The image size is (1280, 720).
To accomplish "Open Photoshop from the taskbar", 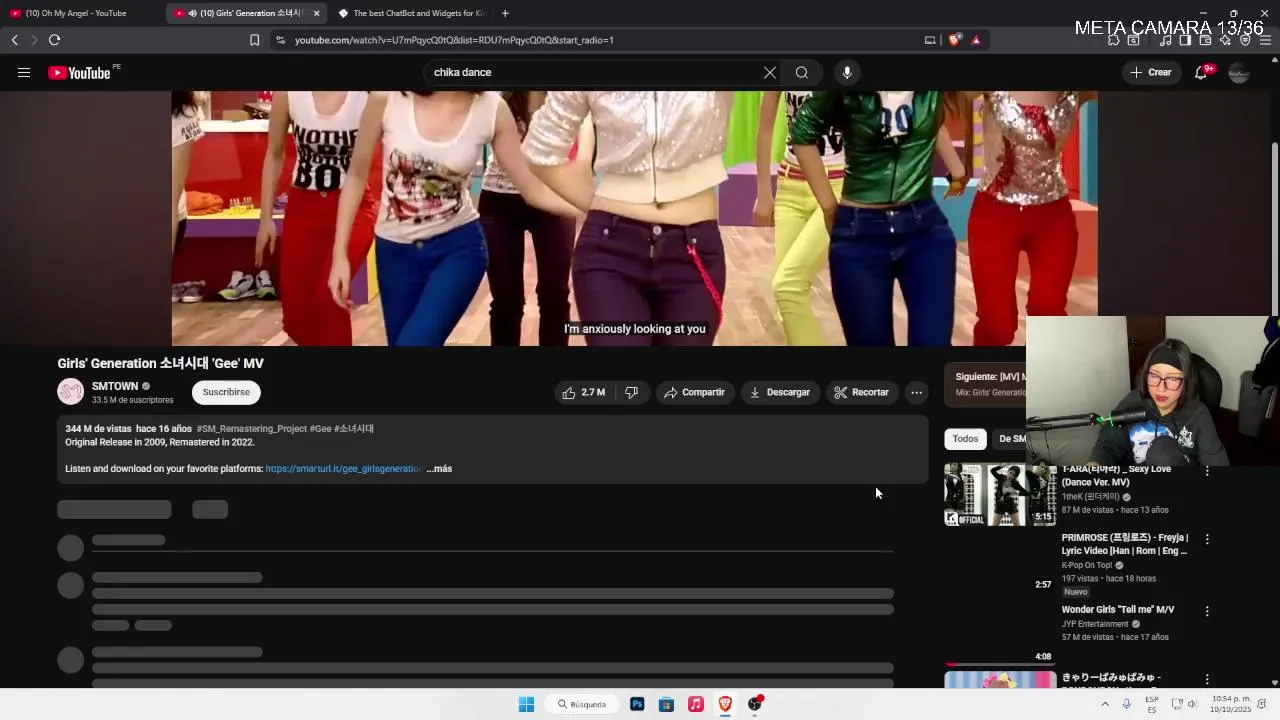I will [x=637, y=704].
